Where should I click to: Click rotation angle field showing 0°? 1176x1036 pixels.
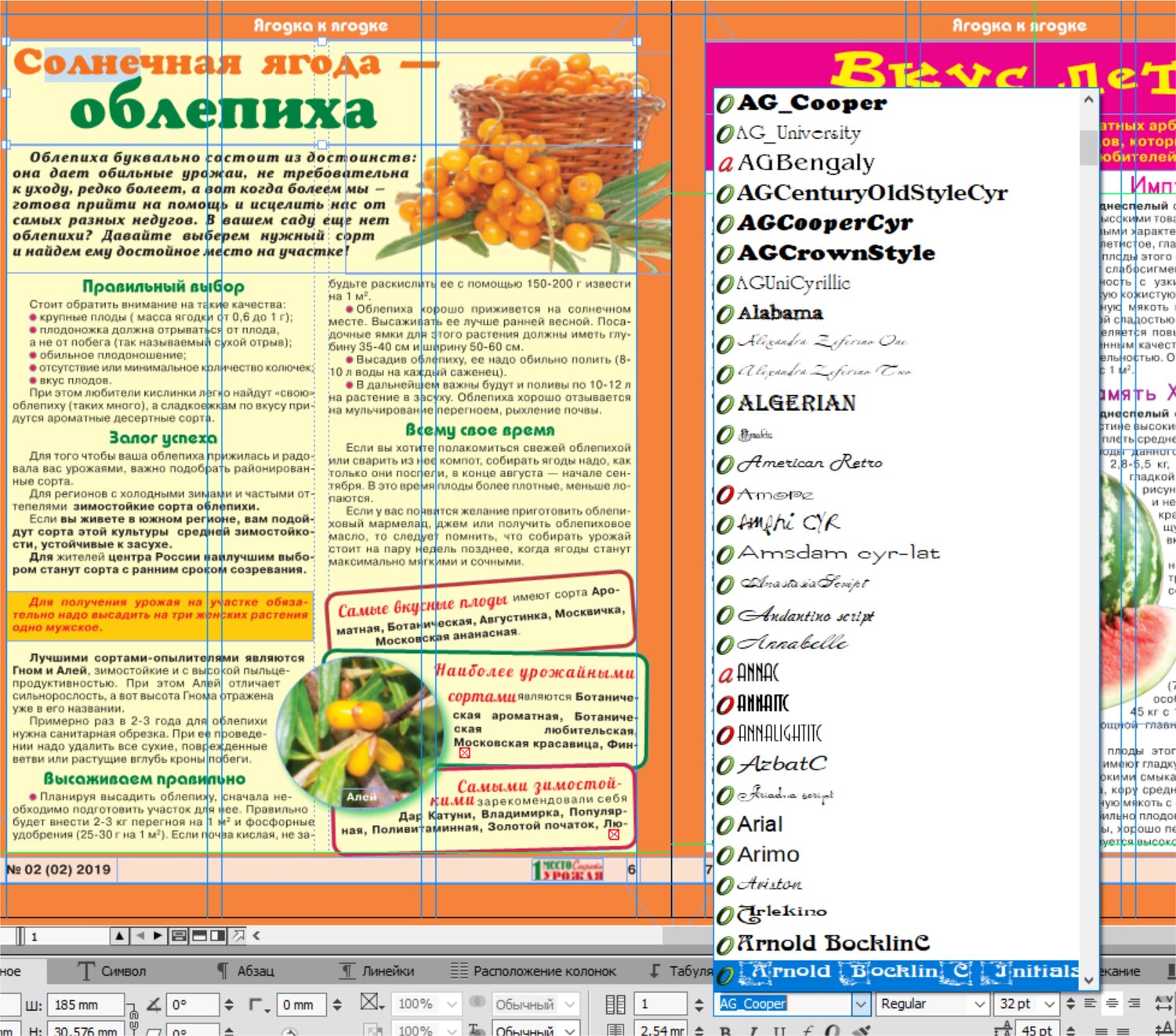193,1005
